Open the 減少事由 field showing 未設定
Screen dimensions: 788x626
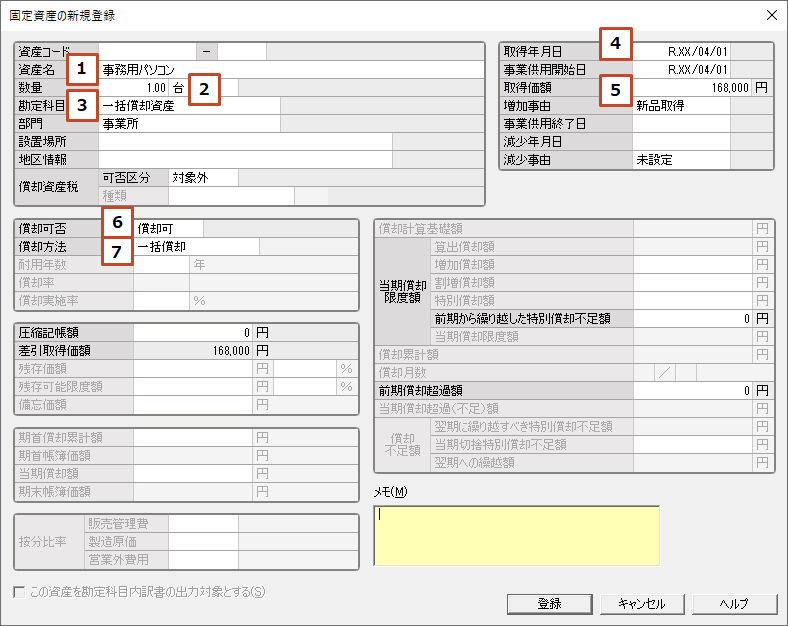680,159
